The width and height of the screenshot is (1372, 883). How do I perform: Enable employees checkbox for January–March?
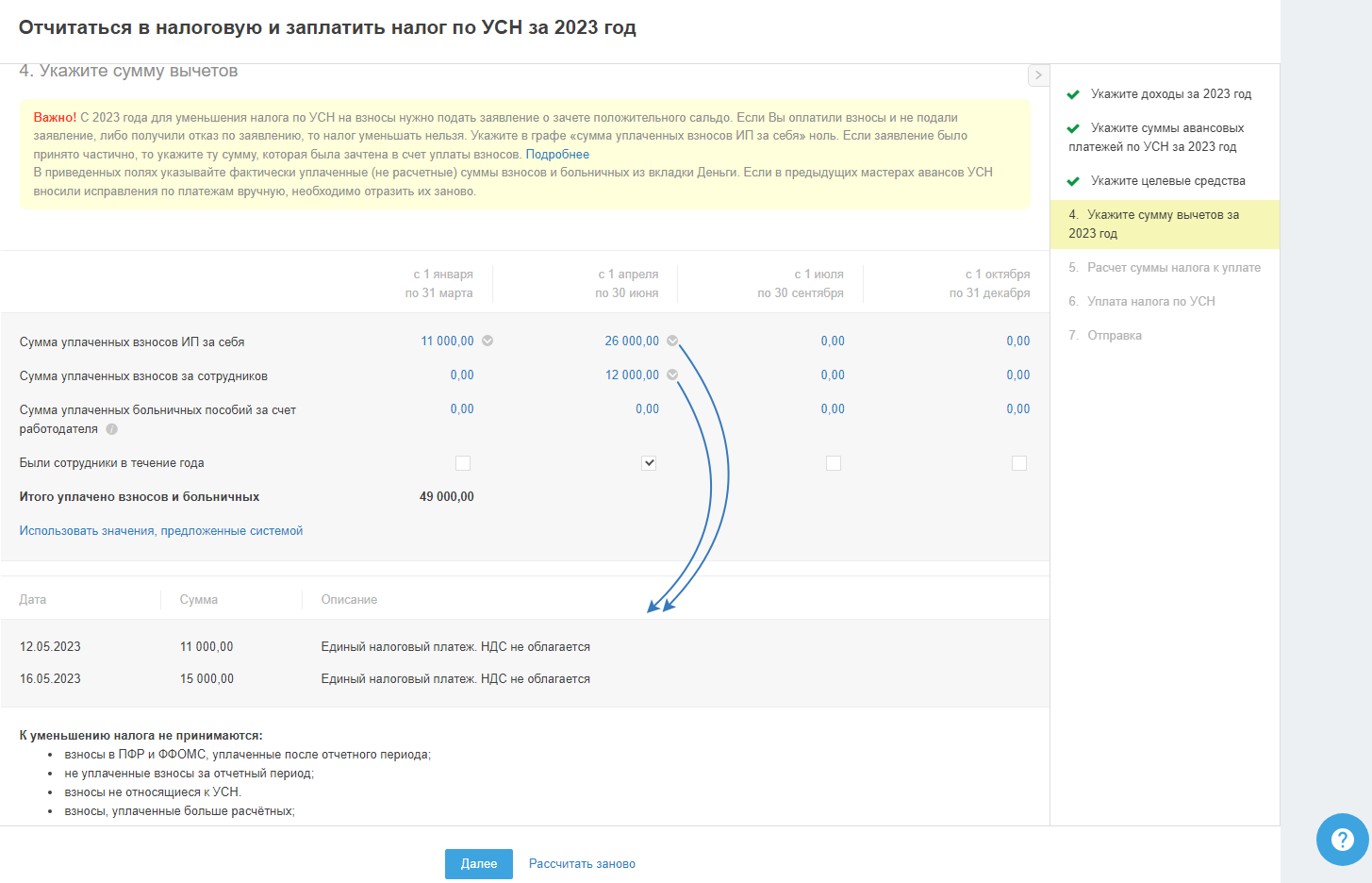tap(463, 463)
